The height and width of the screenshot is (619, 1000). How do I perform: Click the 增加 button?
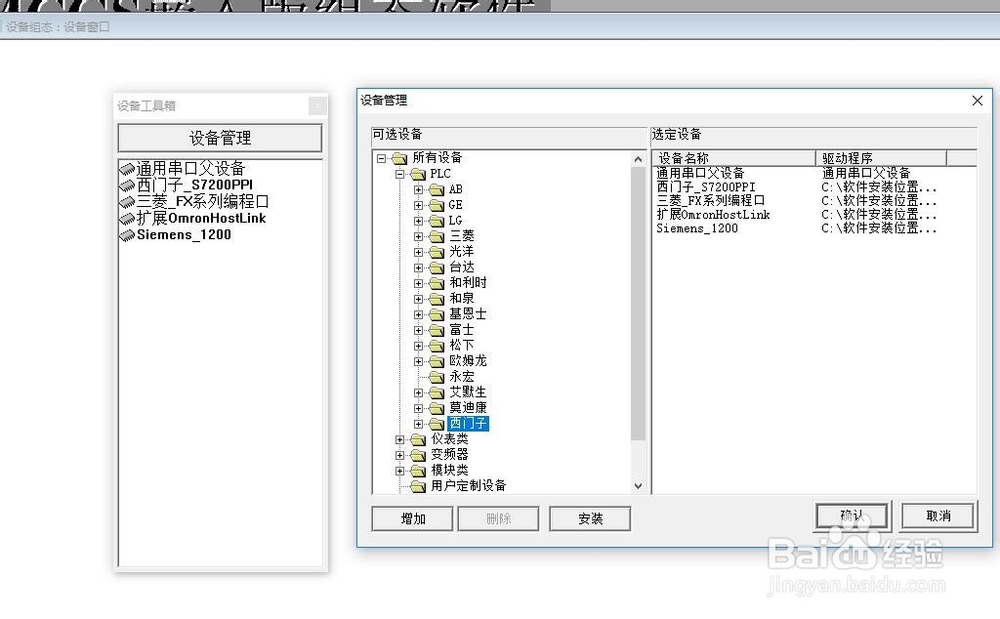pyautogui.click(x=413, y=519)
